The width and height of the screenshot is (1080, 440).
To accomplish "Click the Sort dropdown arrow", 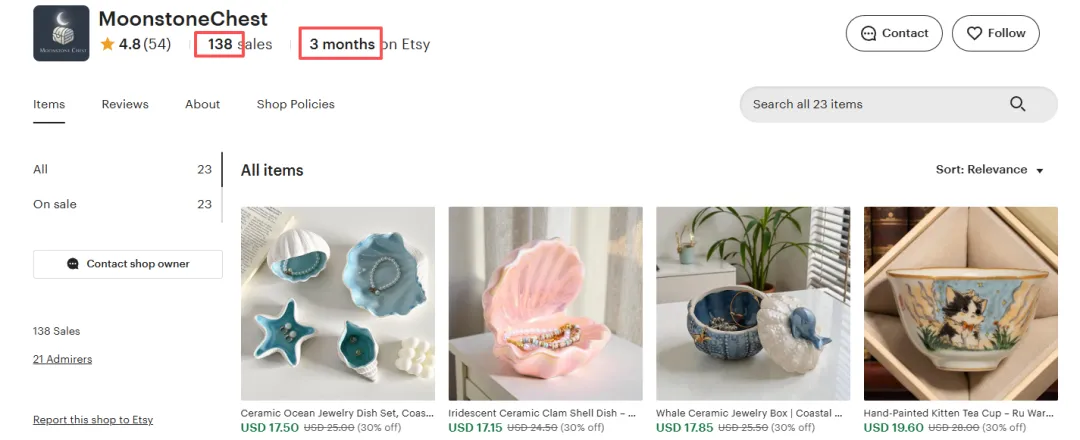I will coord(1040,171).
